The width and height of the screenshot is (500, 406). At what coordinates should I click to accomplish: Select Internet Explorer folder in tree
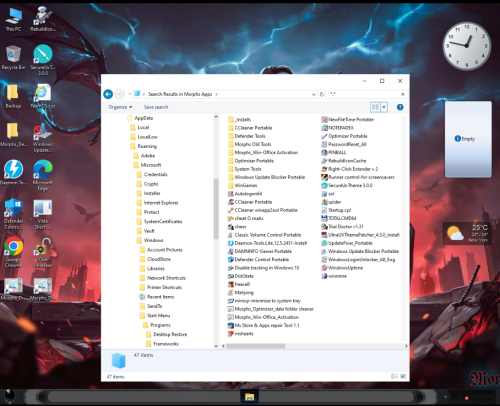(158, 203)
